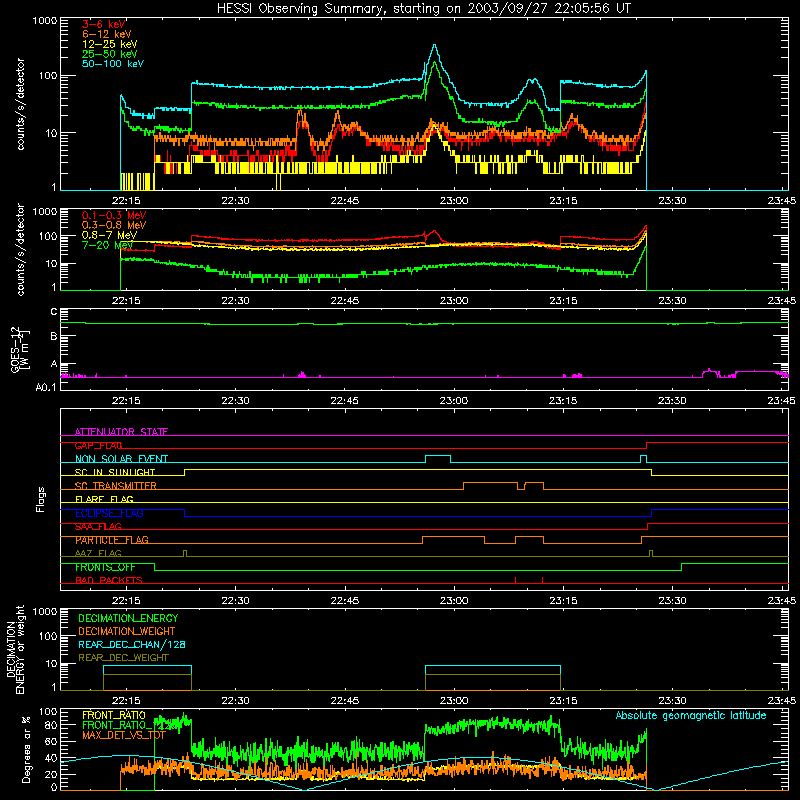Click the Absolute geomagnetic latitude label
800x800 pixels.
pyautogui.click(x=691, y=715)
